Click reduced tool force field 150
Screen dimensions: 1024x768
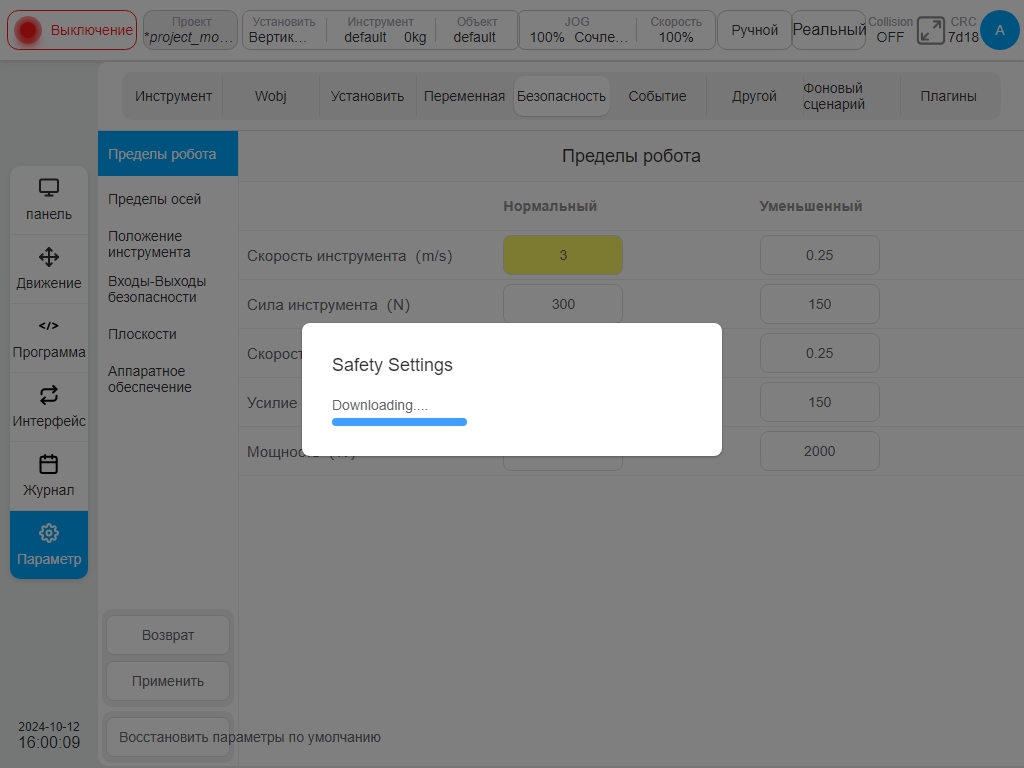click(820, 304)
